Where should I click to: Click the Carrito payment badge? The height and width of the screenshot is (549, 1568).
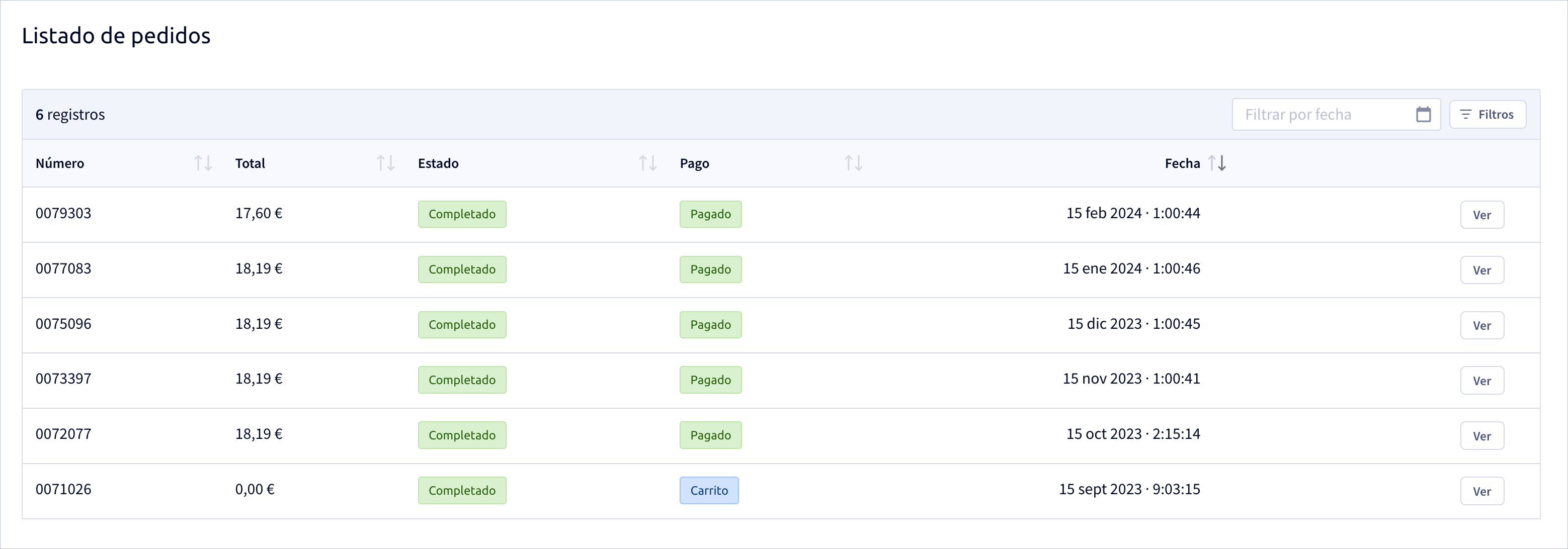(709, 491)
